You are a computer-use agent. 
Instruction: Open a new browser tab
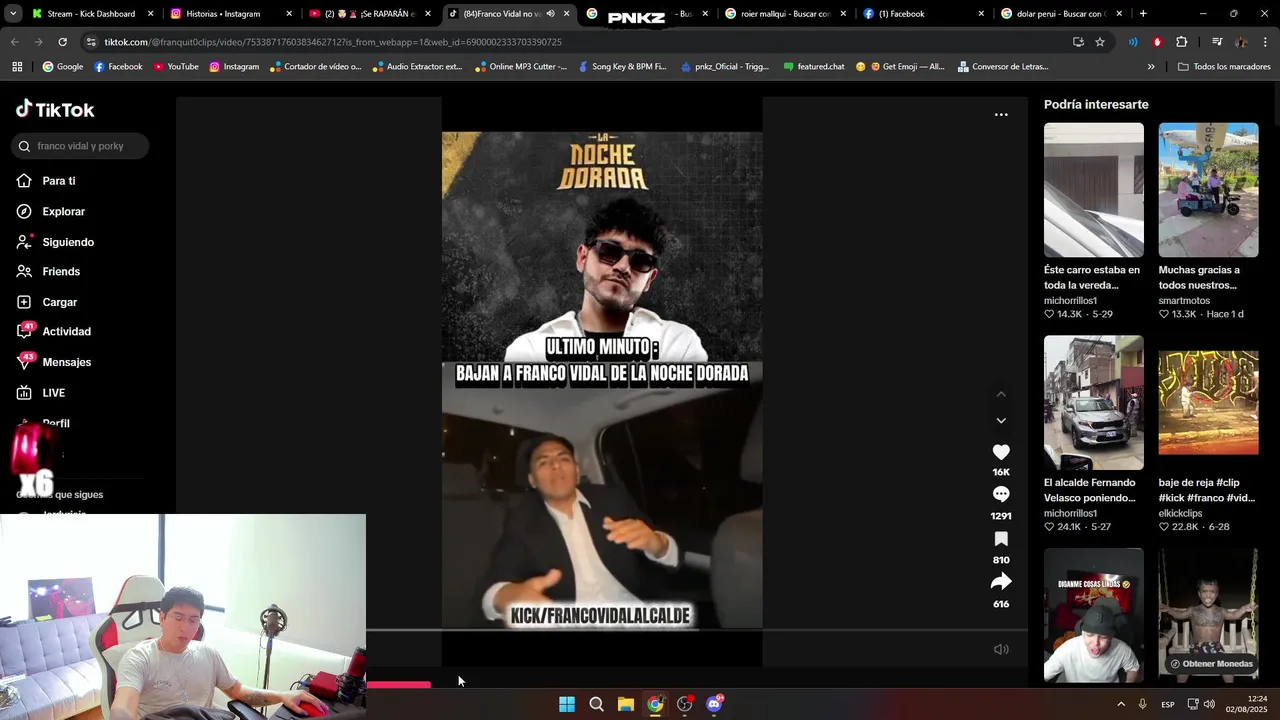point(1143,14)
